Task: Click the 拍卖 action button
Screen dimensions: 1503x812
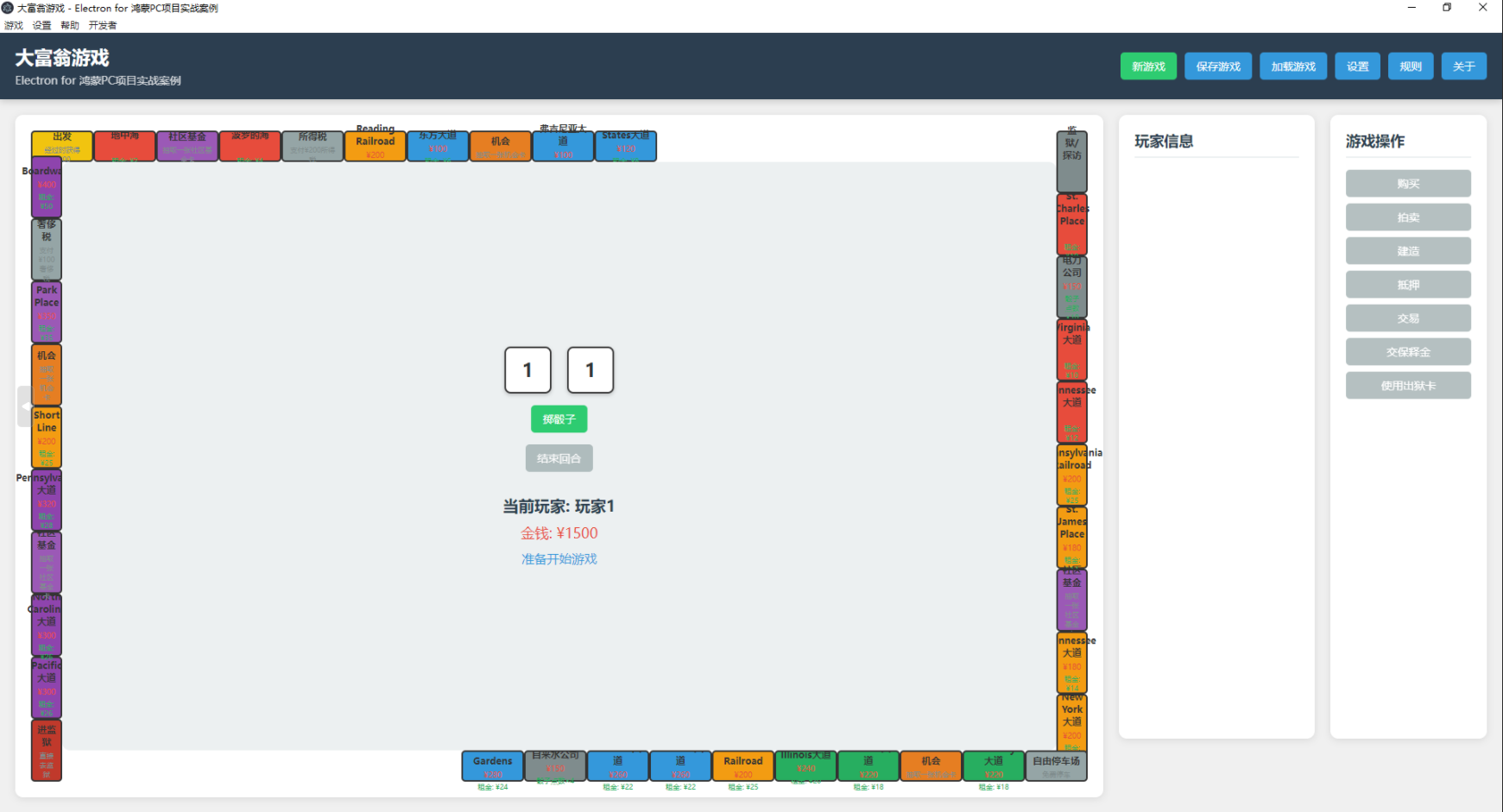Action: click(x=1408, y=217)
